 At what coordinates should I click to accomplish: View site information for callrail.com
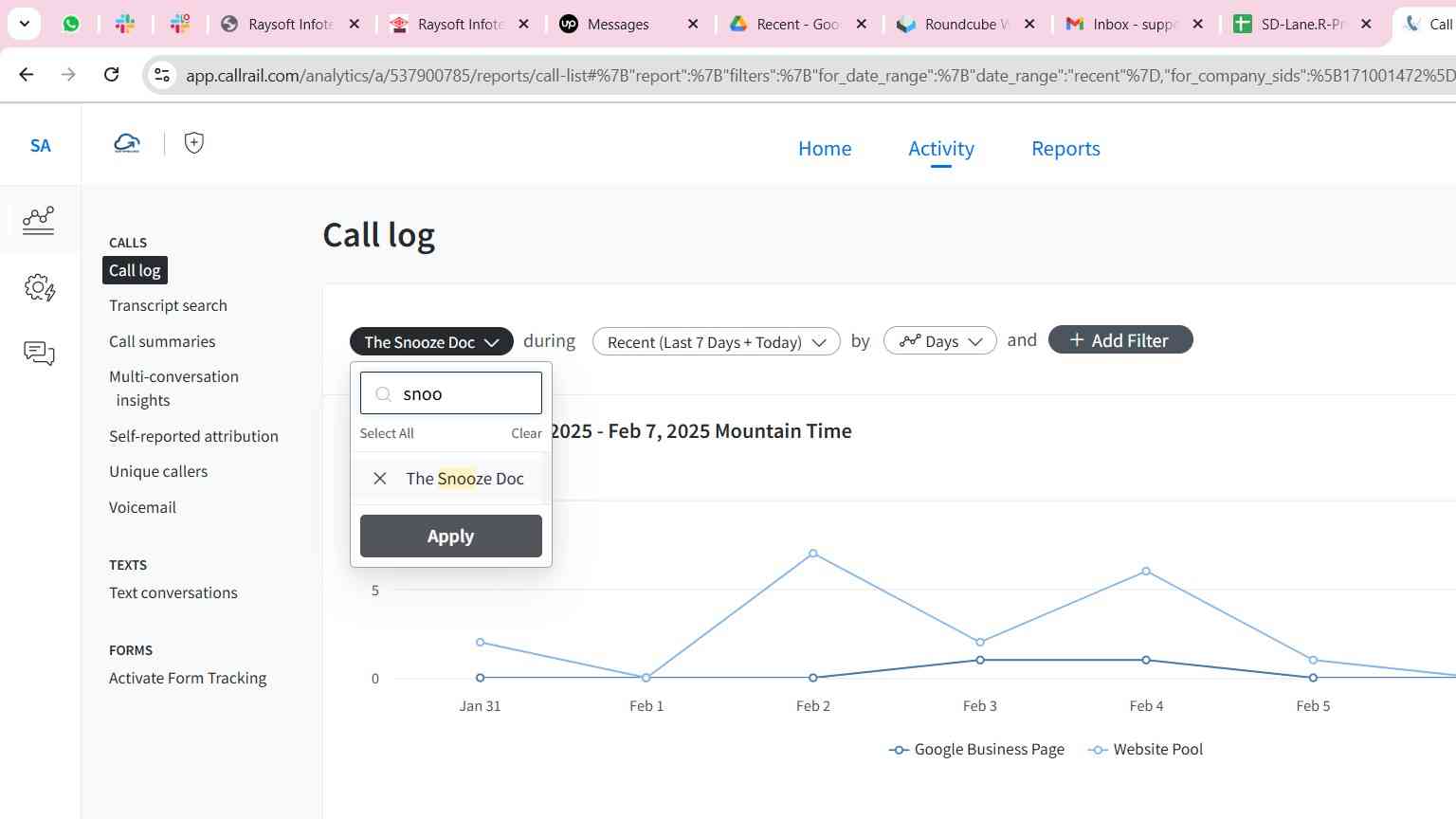point(162,75)
